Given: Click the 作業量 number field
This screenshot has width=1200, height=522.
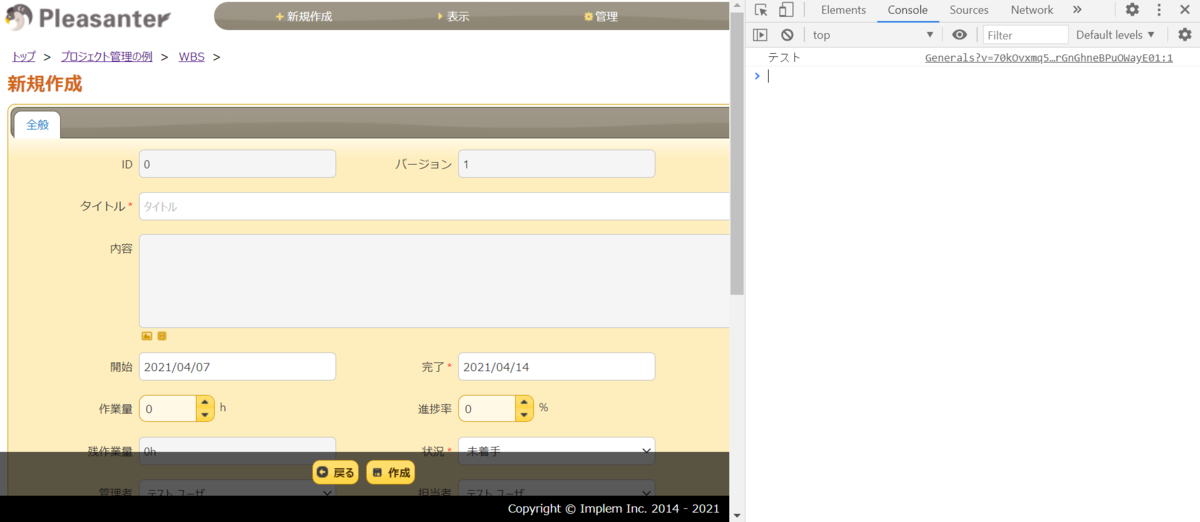Looking at the screenshot, I should click(168, 408).
